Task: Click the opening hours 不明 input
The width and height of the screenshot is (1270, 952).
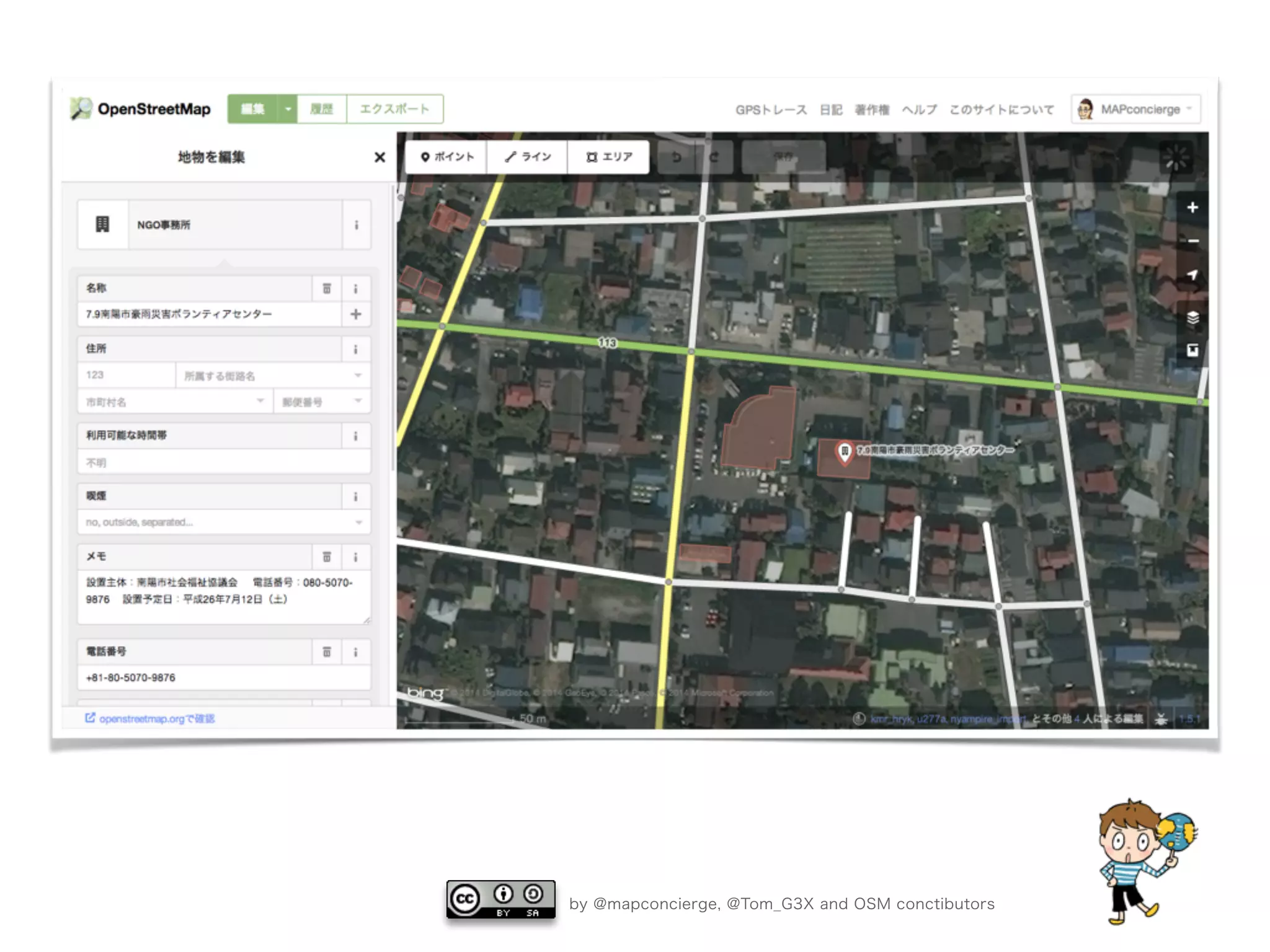Action: point(224,462)
